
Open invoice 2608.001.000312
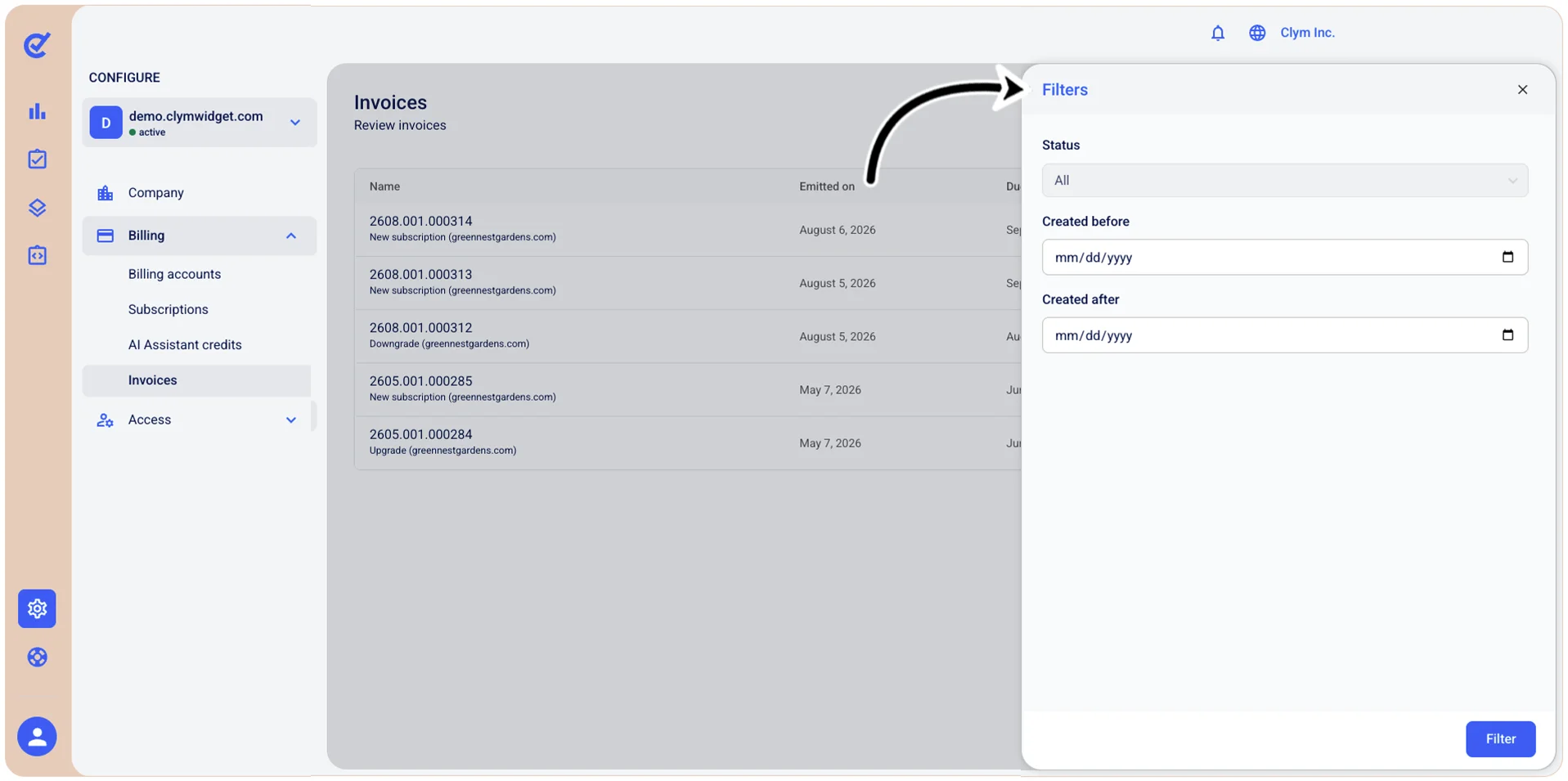click(420, 327)
